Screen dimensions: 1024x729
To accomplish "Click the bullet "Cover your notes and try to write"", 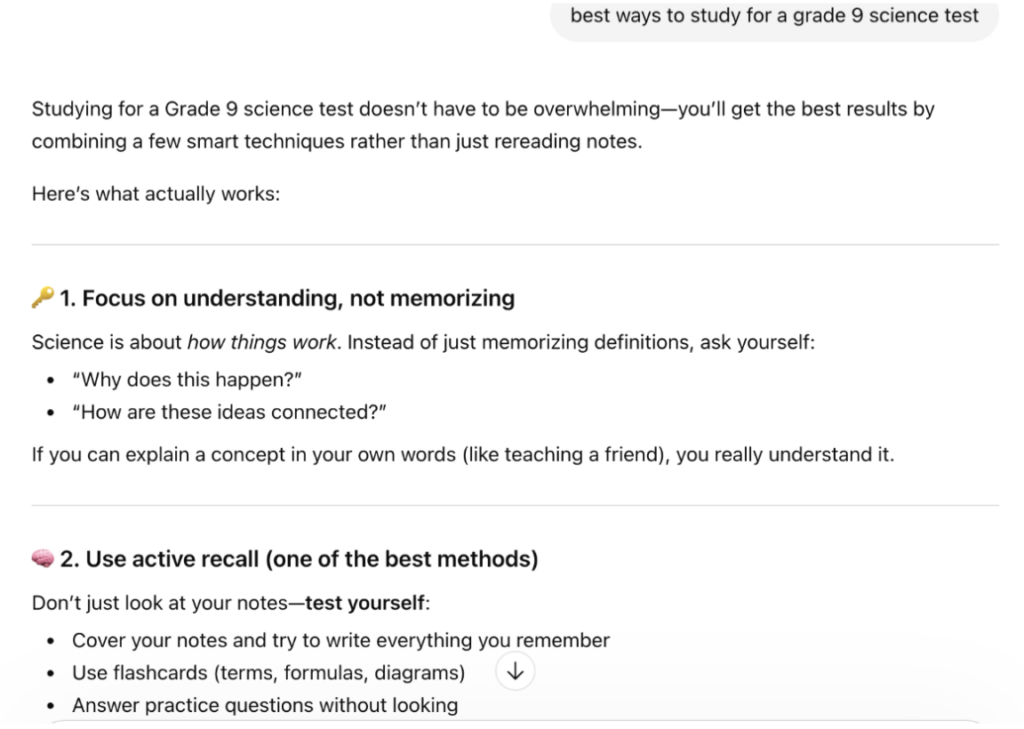I will pos(340,640).
